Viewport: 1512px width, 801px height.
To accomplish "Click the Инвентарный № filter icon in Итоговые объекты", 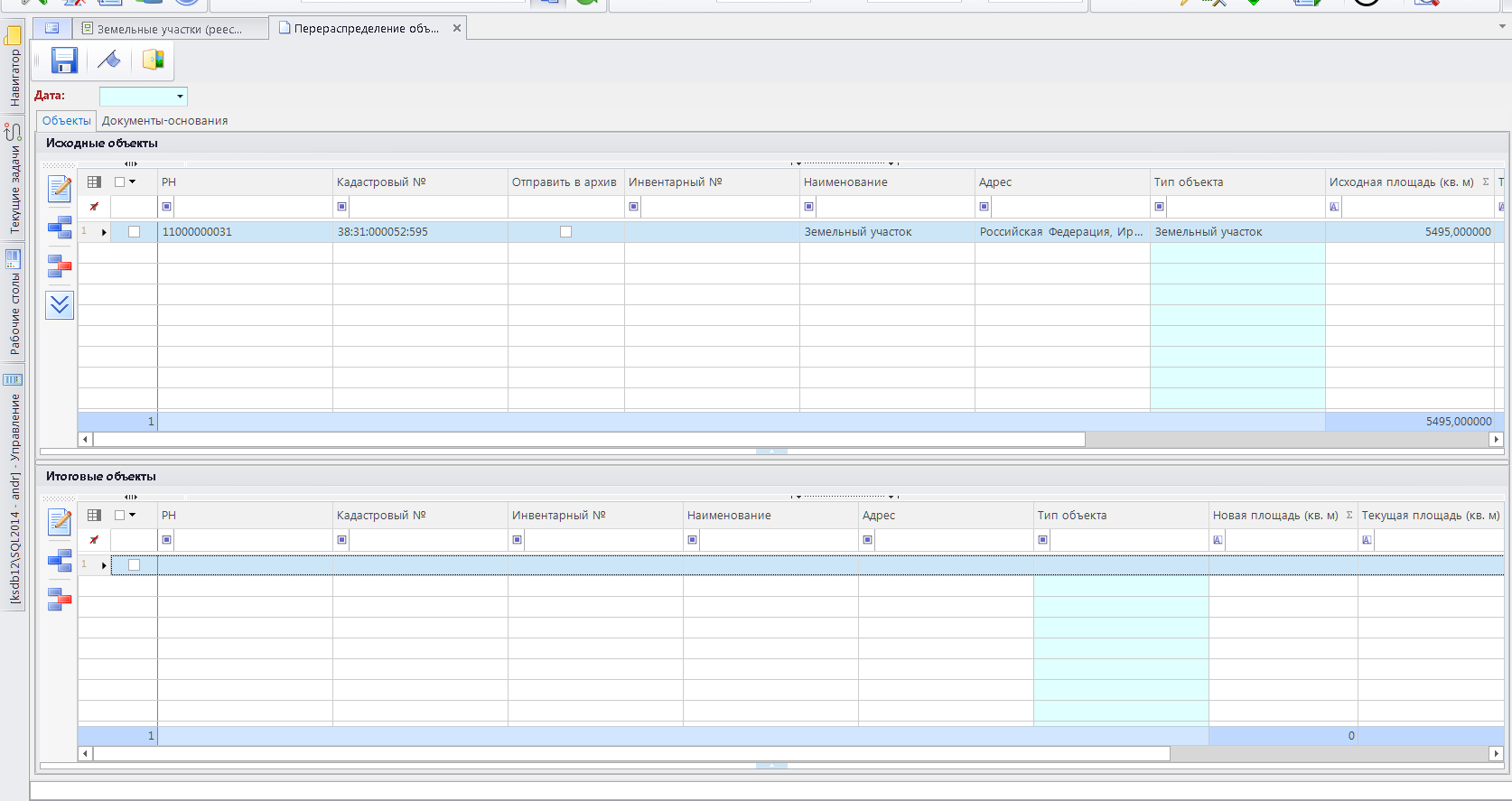I will [518, 540].
